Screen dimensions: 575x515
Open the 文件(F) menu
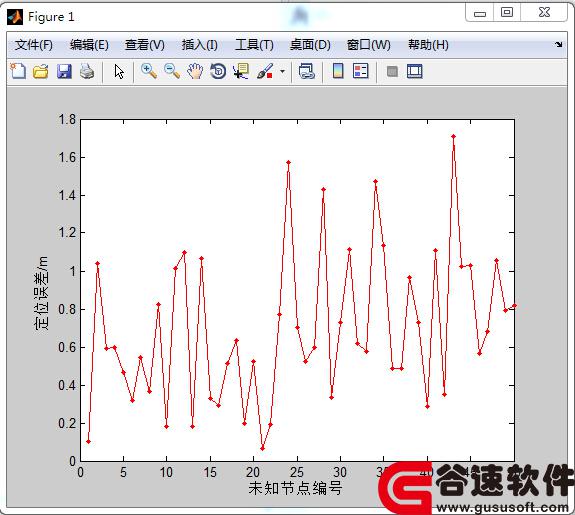tap(33, 45)
